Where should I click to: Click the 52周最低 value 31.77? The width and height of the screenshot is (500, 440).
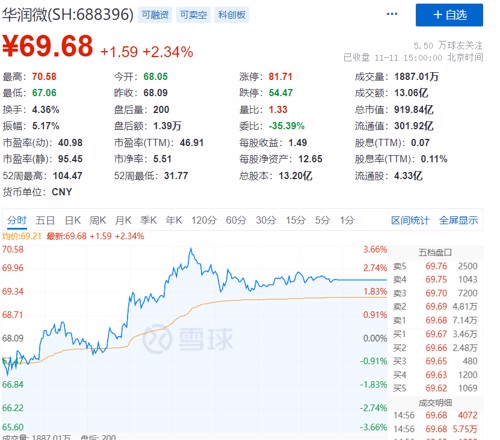(x=176, y=175)
